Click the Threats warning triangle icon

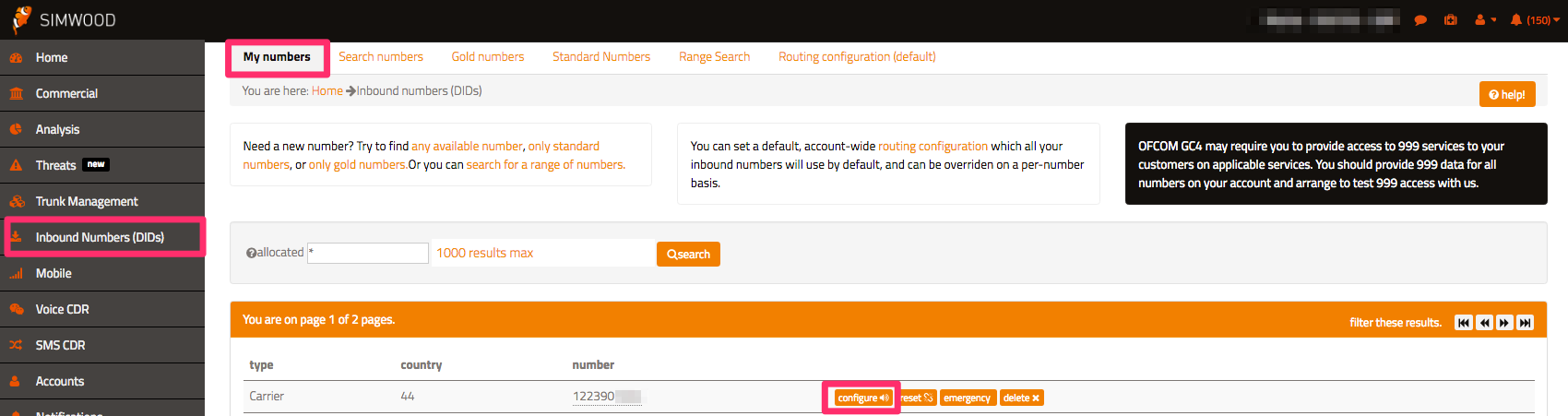pyautogui.click(x=16, y=165)
